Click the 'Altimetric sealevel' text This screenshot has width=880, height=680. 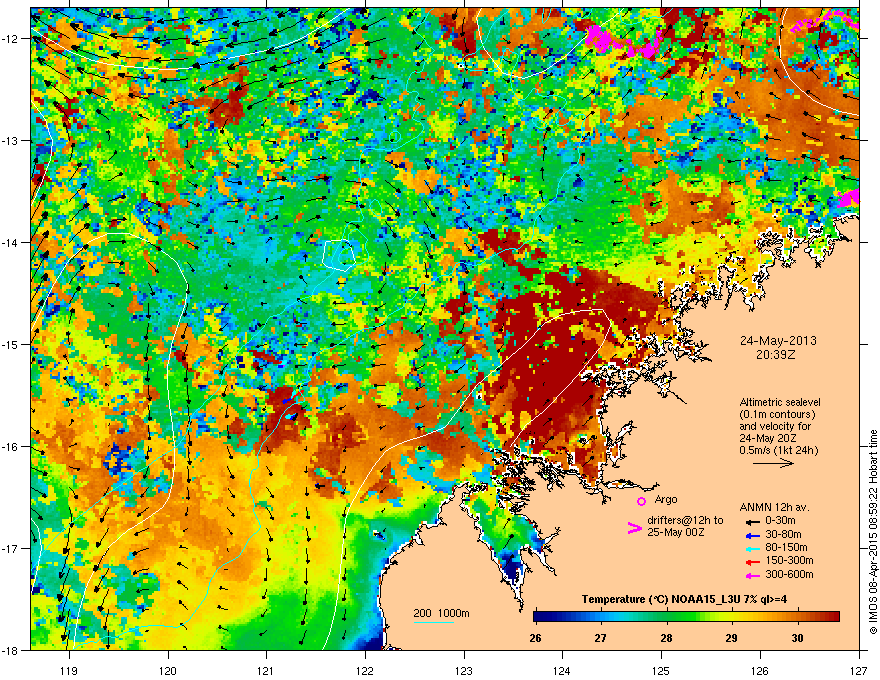tap(780, 402)
